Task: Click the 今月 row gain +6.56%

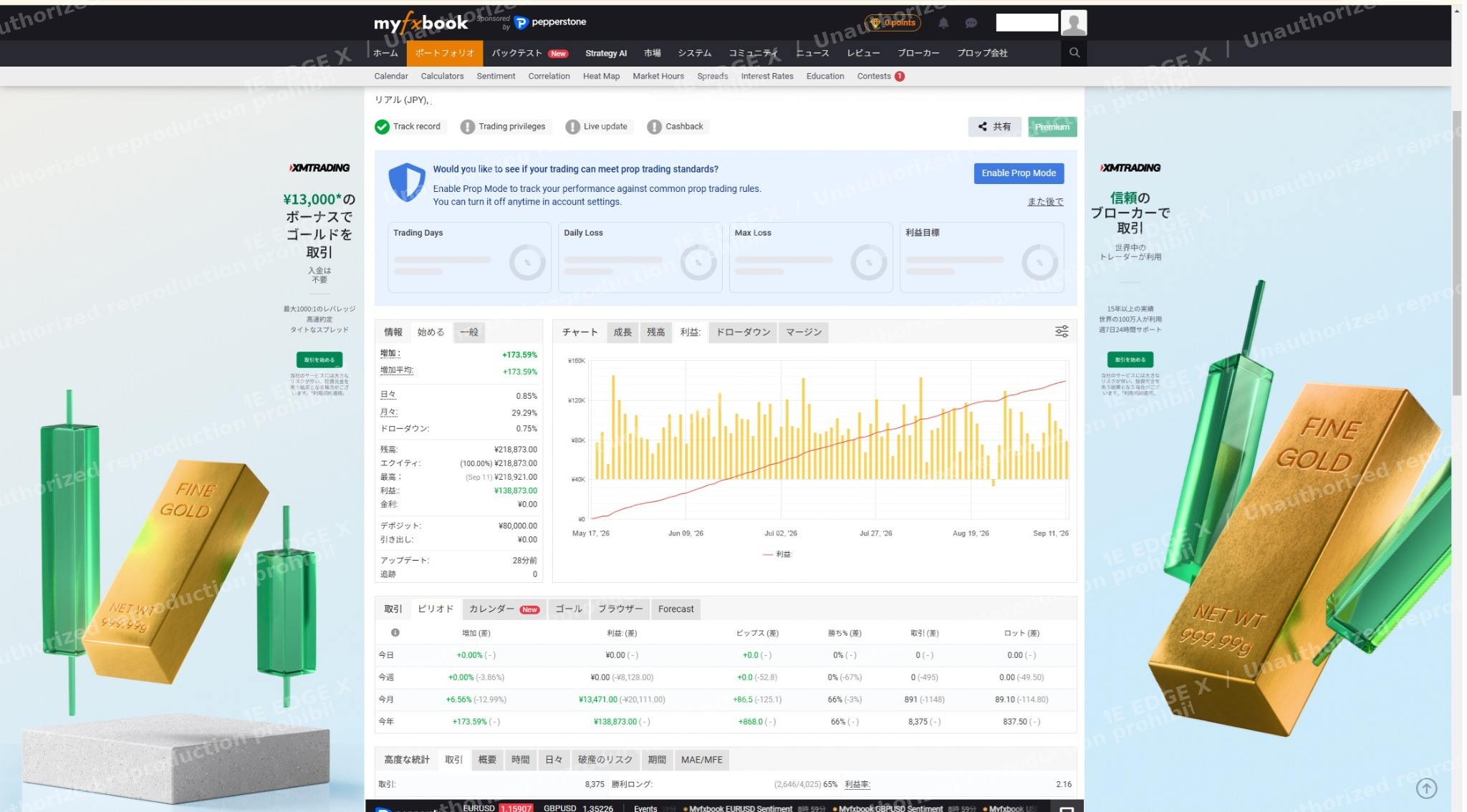Action: (x=458, y=700)
